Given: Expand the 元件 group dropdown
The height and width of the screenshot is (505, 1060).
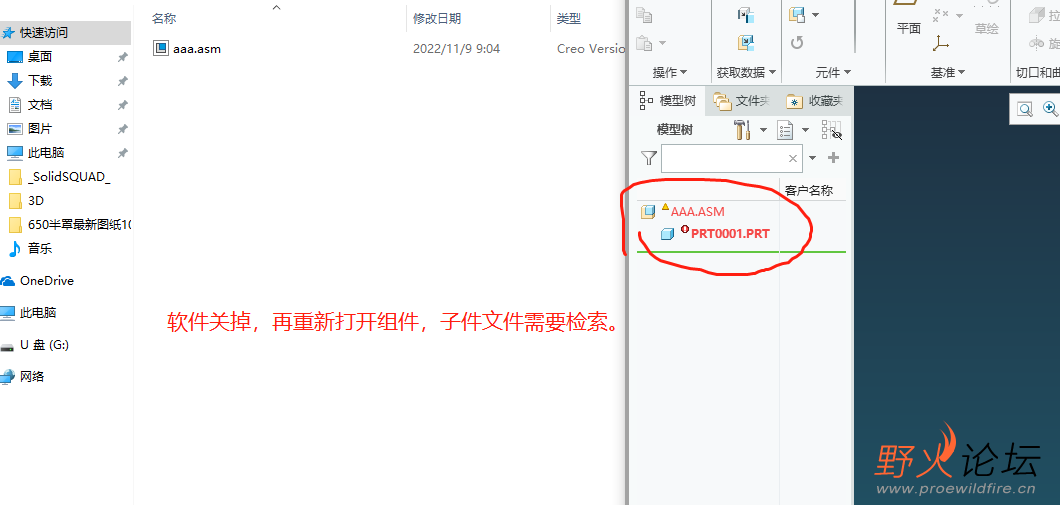Looking at the screenshot, I should coord(833,72).
